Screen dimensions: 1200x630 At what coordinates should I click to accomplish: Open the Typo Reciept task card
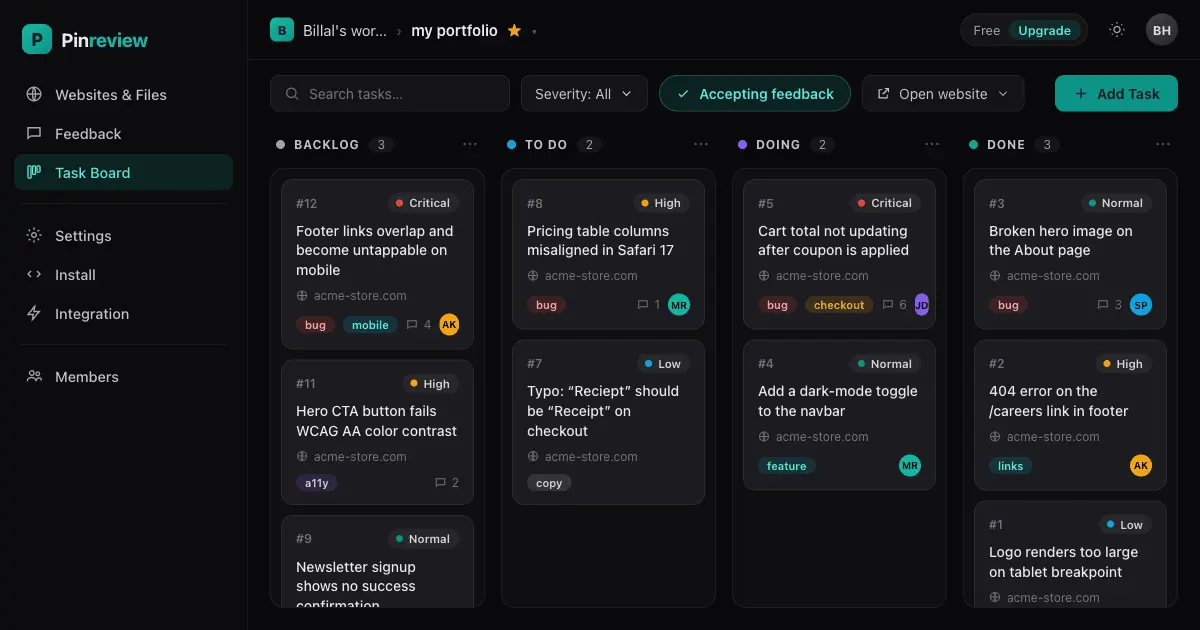(x=608, y=422)
